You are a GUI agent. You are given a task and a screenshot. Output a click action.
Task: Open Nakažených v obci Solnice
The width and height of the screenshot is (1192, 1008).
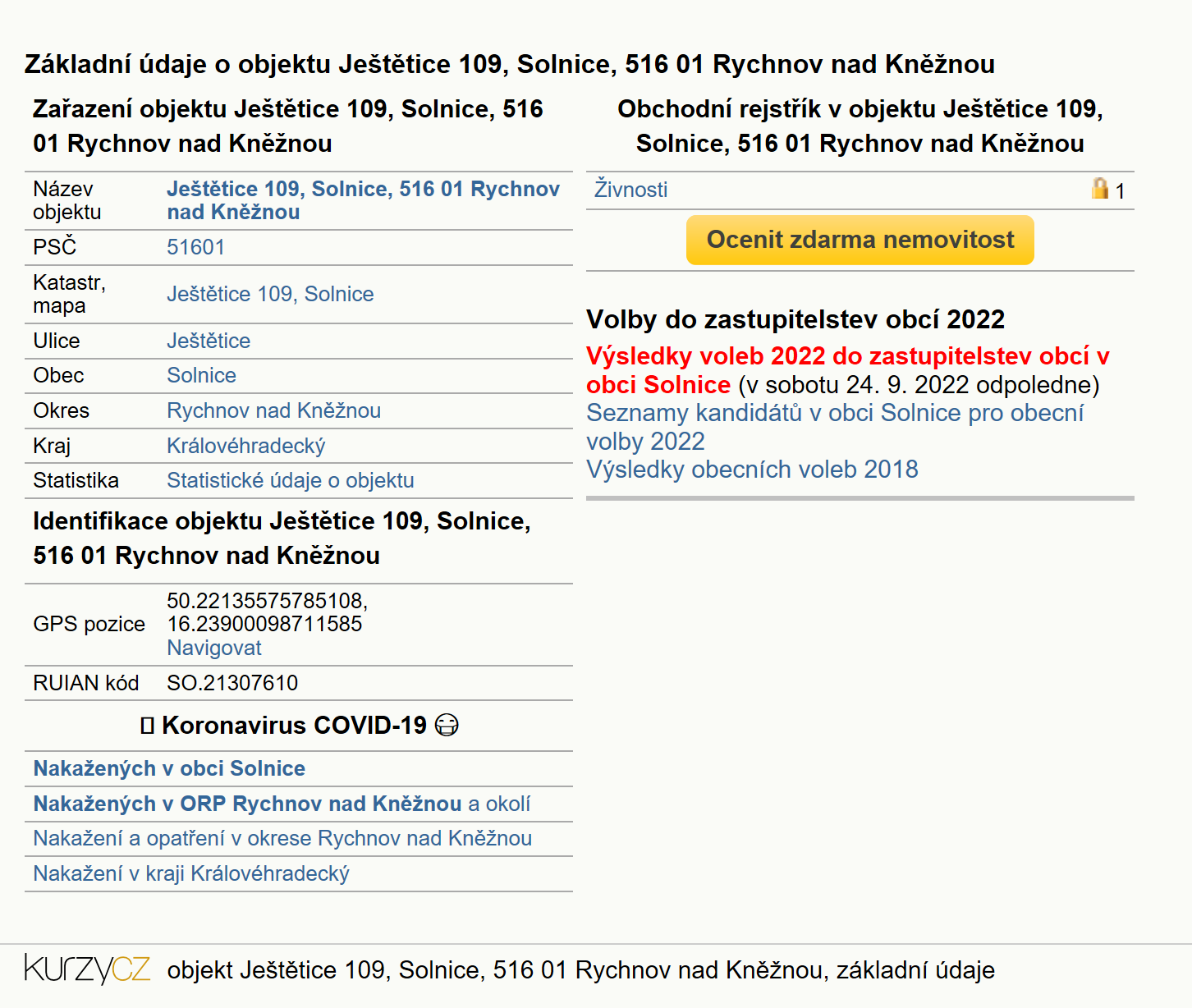169,768
